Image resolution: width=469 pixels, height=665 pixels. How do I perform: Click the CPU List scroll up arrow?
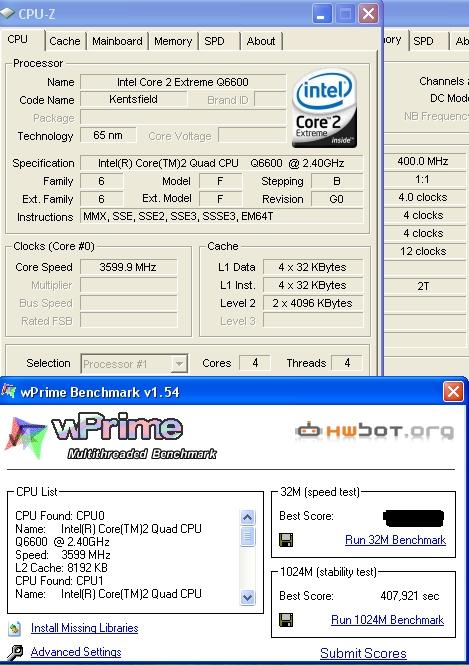pyautogui.click(x=248, y=517)
